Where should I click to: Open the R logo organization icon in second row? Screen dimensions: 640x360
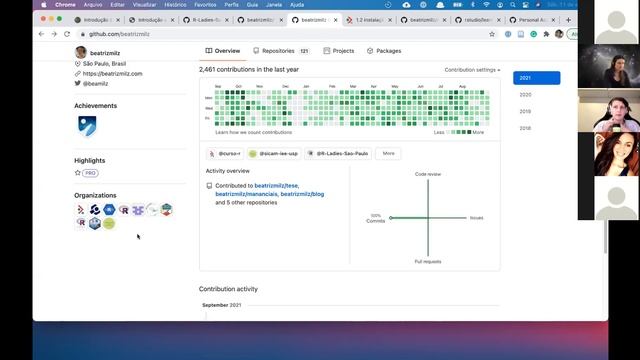(x=81, y=223)
